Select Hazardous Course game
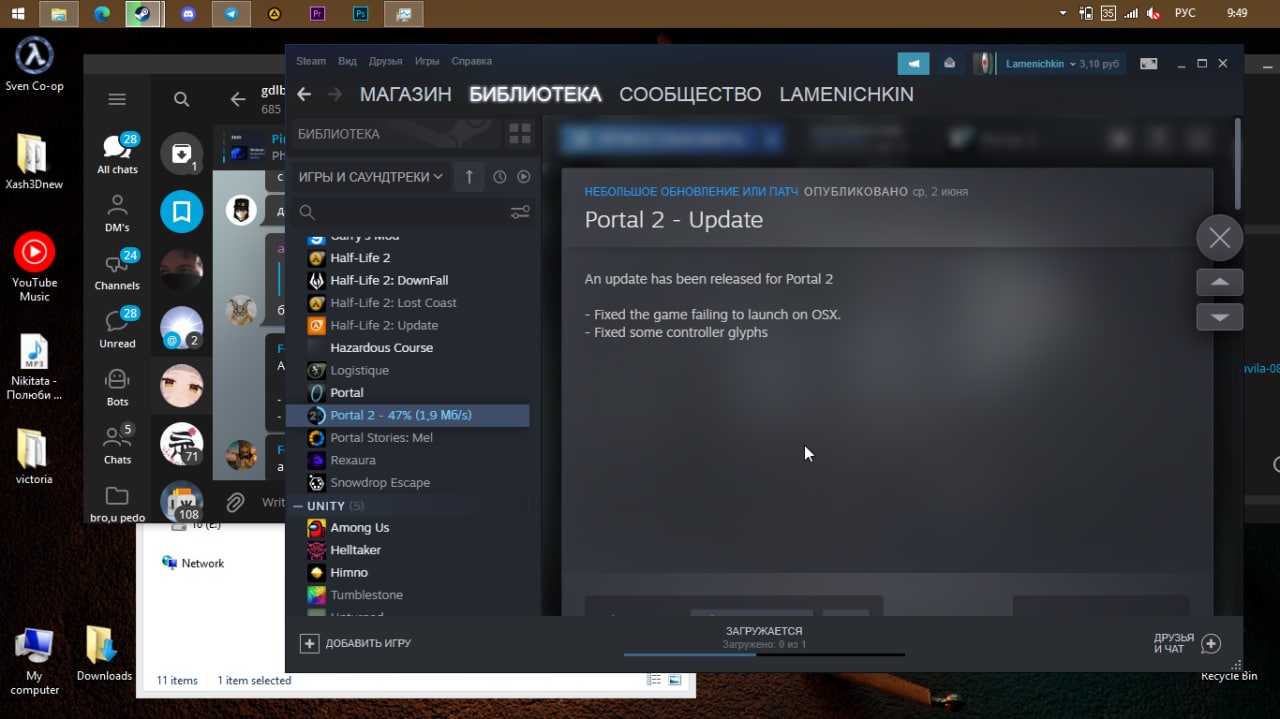 tap(381, 348)
